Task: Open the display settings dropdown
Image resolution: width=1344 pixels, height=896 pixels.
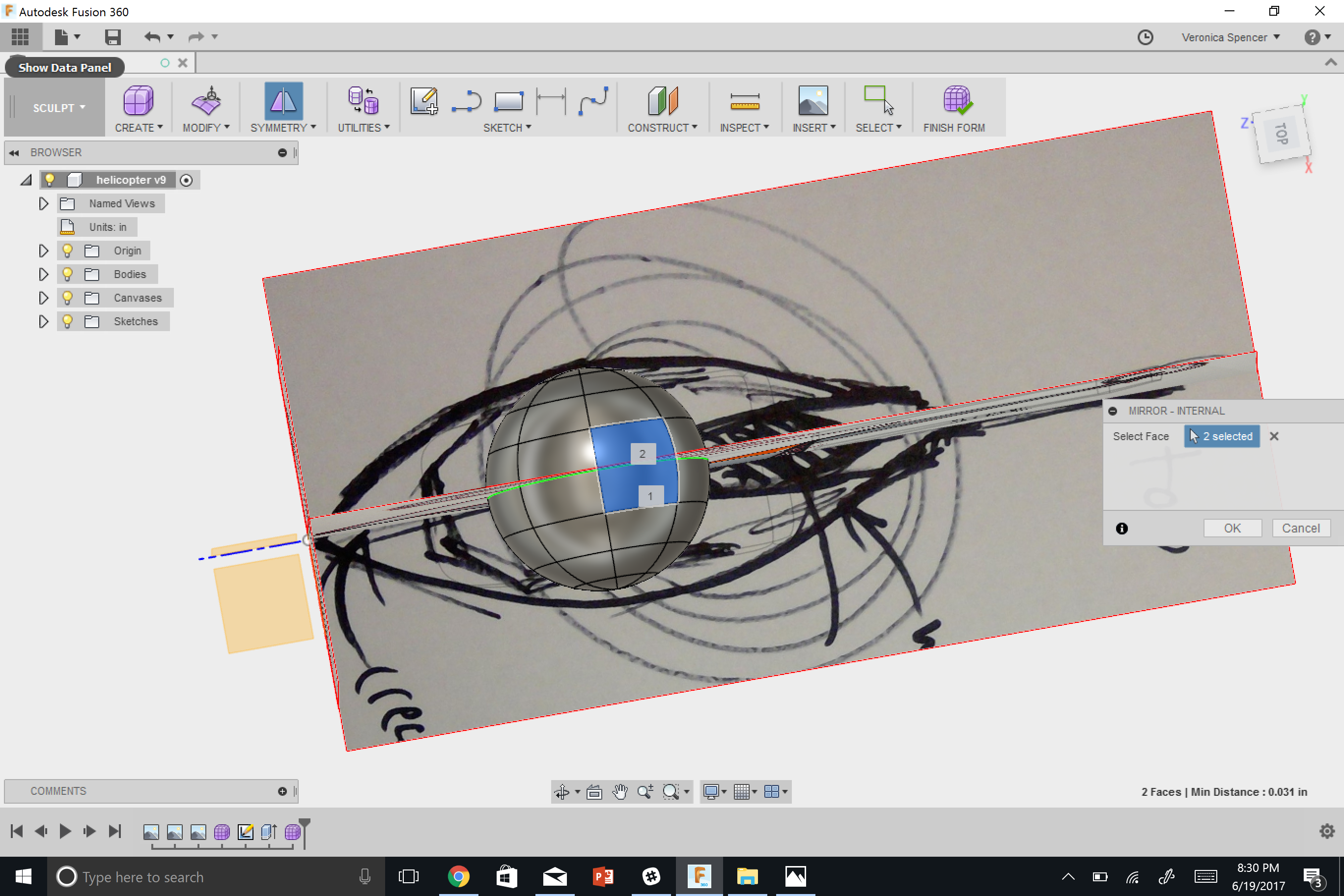Action: coord(715,791)
